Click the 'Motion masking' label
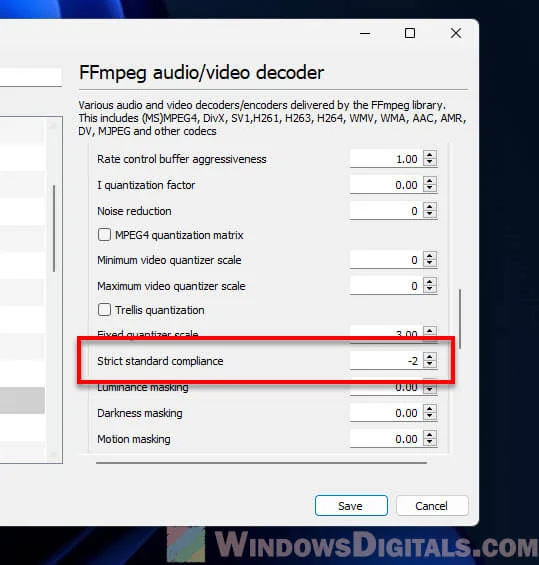The width and height of the screenshot is (539, 565). point(134,439)
